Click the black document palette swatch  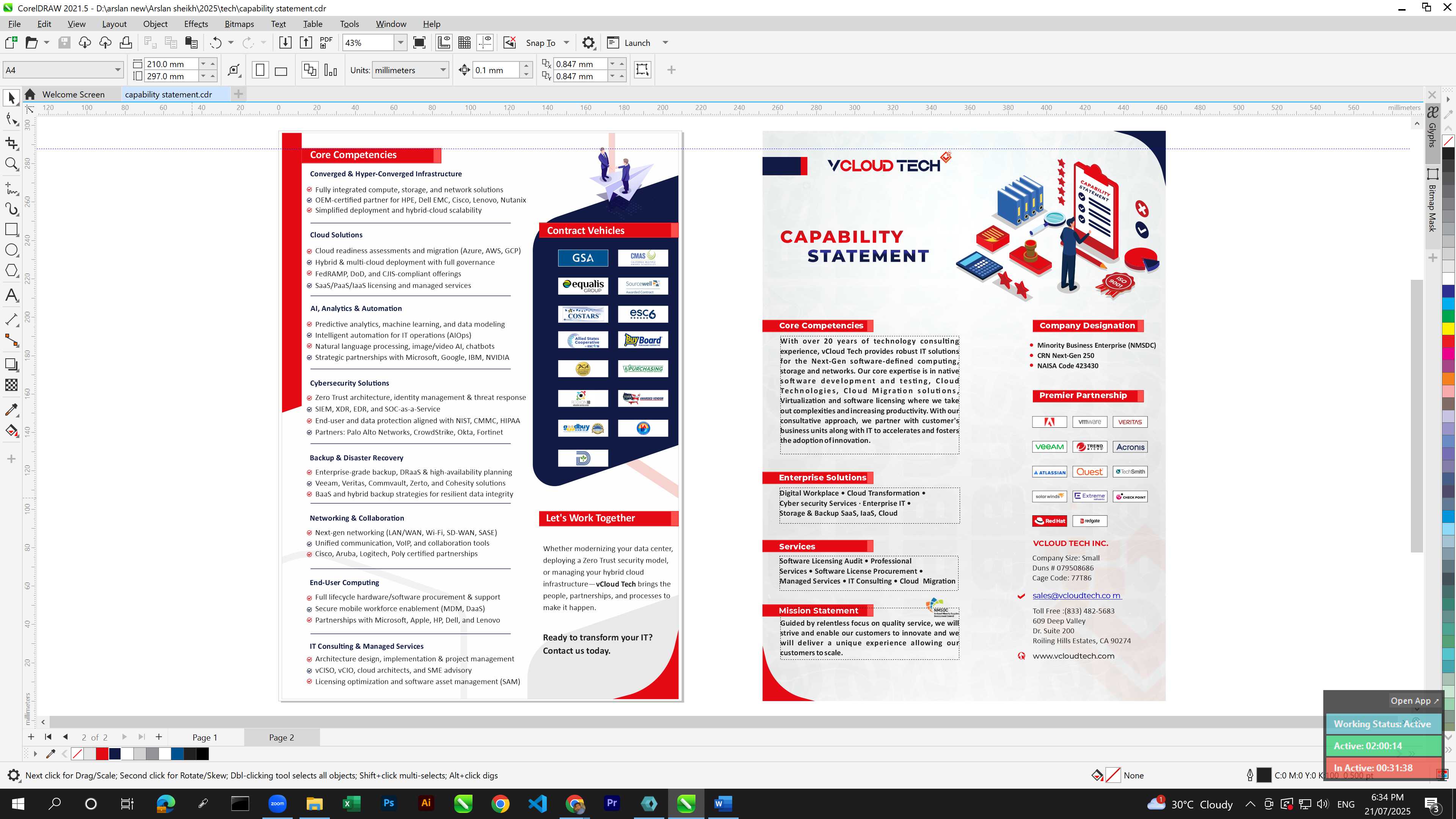202,754
